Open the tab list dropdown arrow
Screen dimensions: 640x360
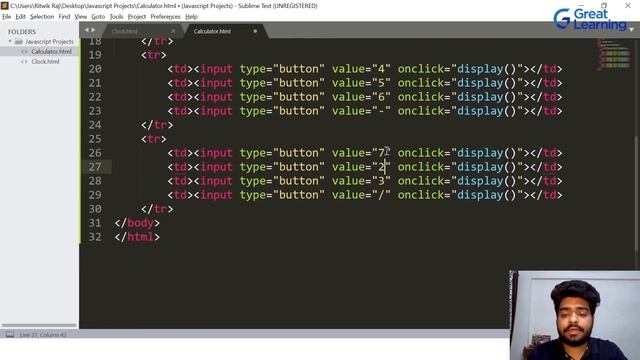tap(631, 30)
